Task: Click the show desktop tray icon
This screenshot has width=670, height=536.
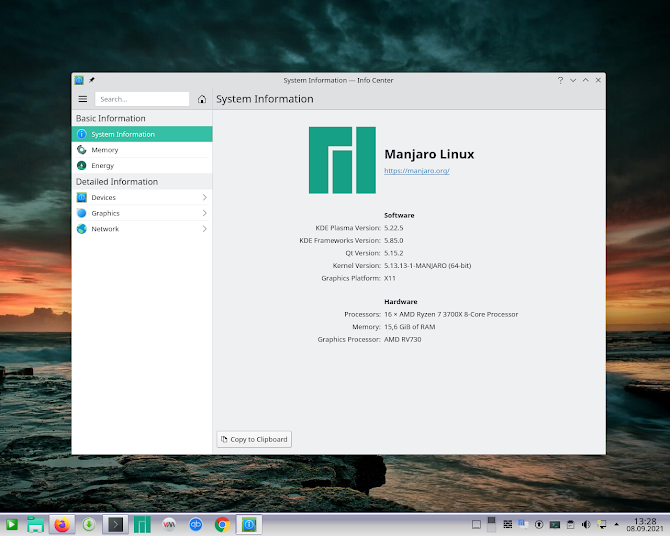Action: pyautogui.click(x=476, y=524)
